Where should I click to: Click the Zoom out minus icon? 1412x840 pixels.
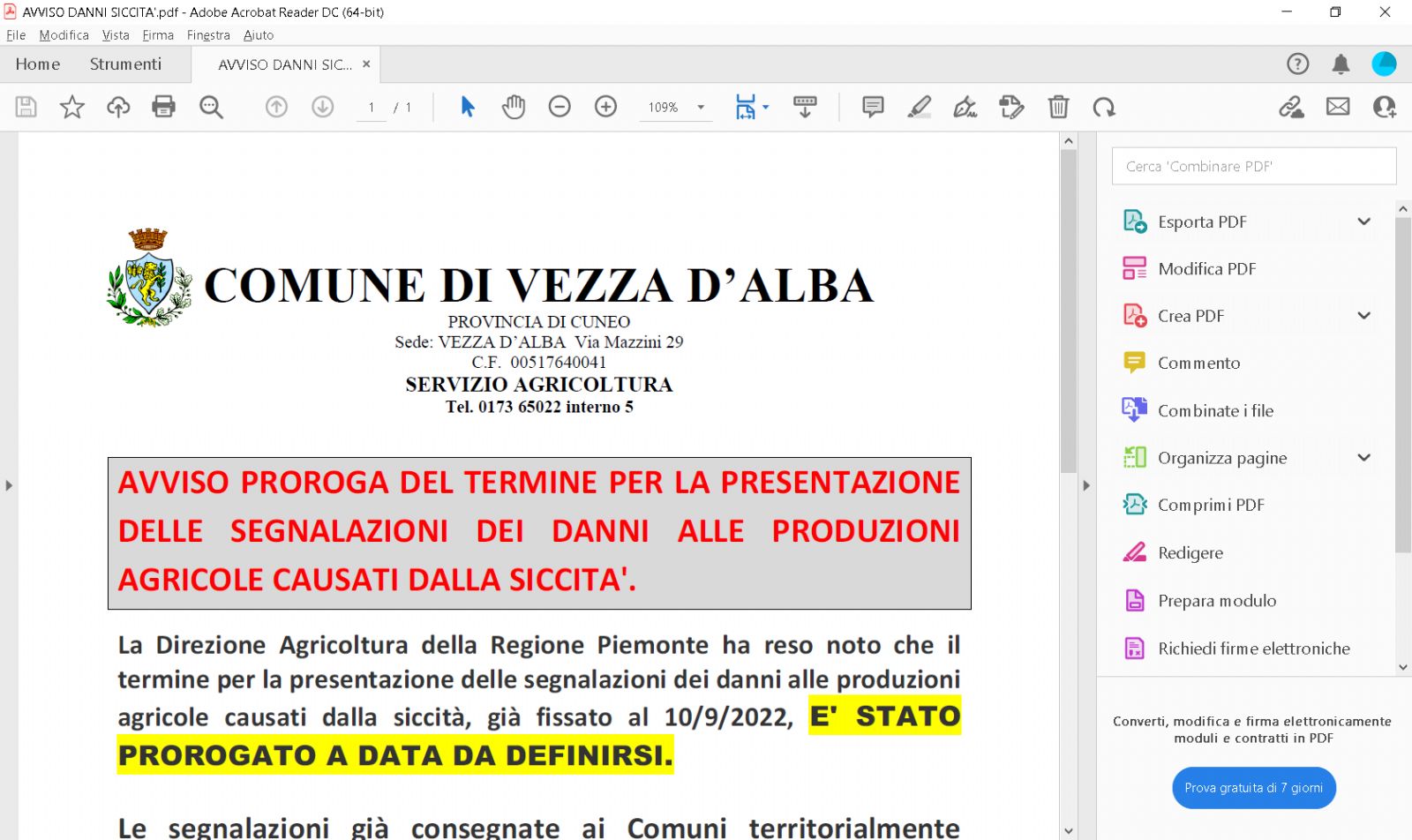click(x=560, y=107)
